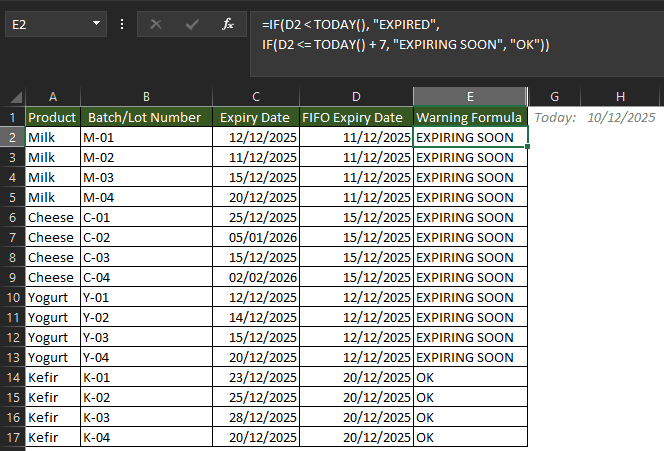Select the column A header
The image size is (664, 451).
tap(52, 97)
